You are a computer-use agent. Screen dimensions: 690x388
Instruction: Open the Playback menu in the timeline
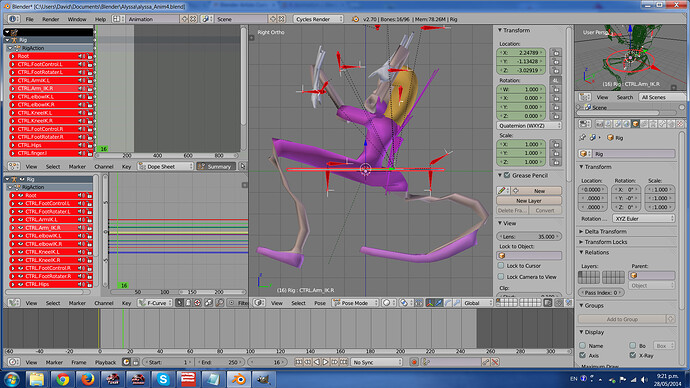[x=106, y=362]
